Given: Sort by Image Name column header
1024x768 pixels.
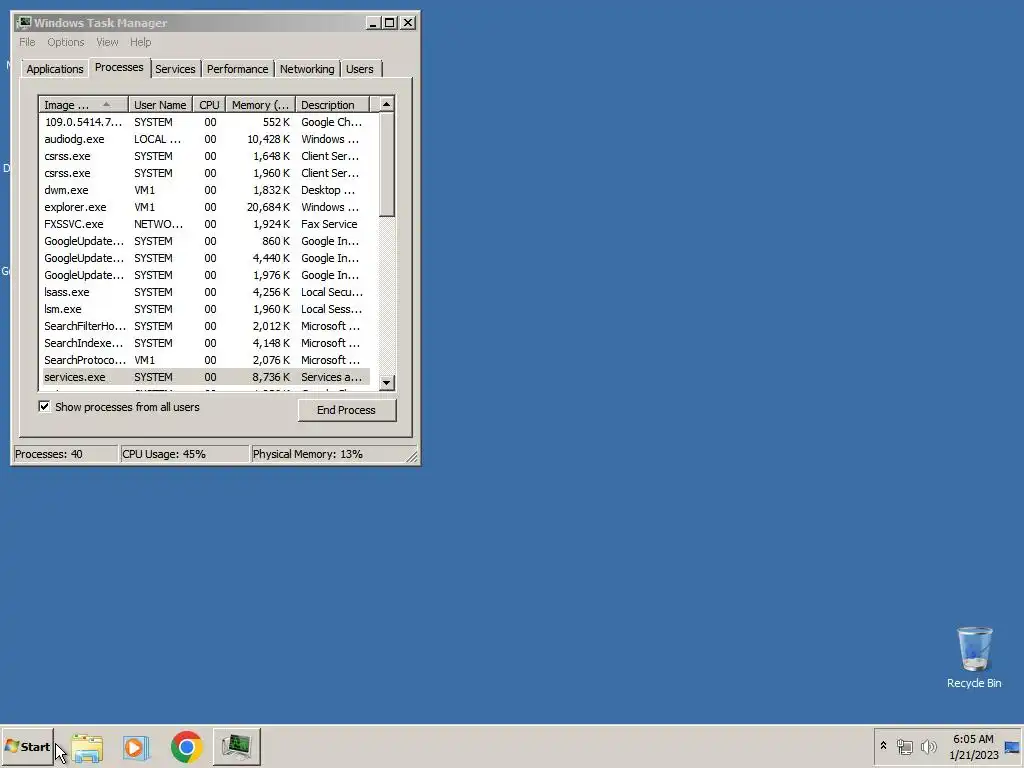Looking at the screenshot, I should coord(83,105).
